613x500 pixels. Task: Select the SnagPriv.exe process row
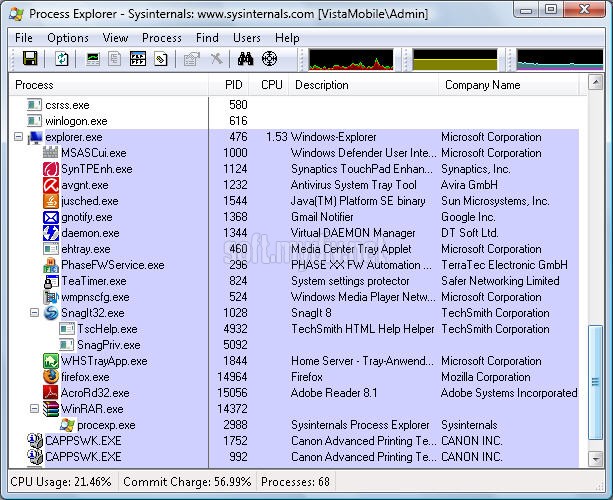[x=293, y=345]
